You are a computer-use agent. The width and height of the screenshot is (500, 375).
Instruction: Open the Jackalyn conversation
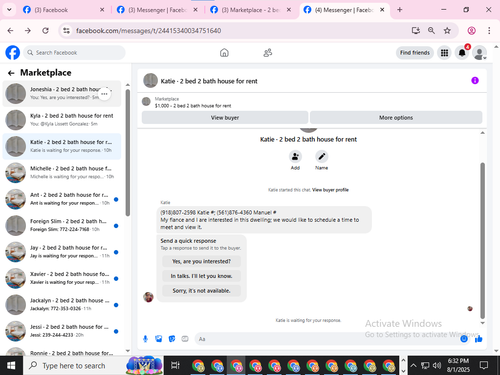62,304
